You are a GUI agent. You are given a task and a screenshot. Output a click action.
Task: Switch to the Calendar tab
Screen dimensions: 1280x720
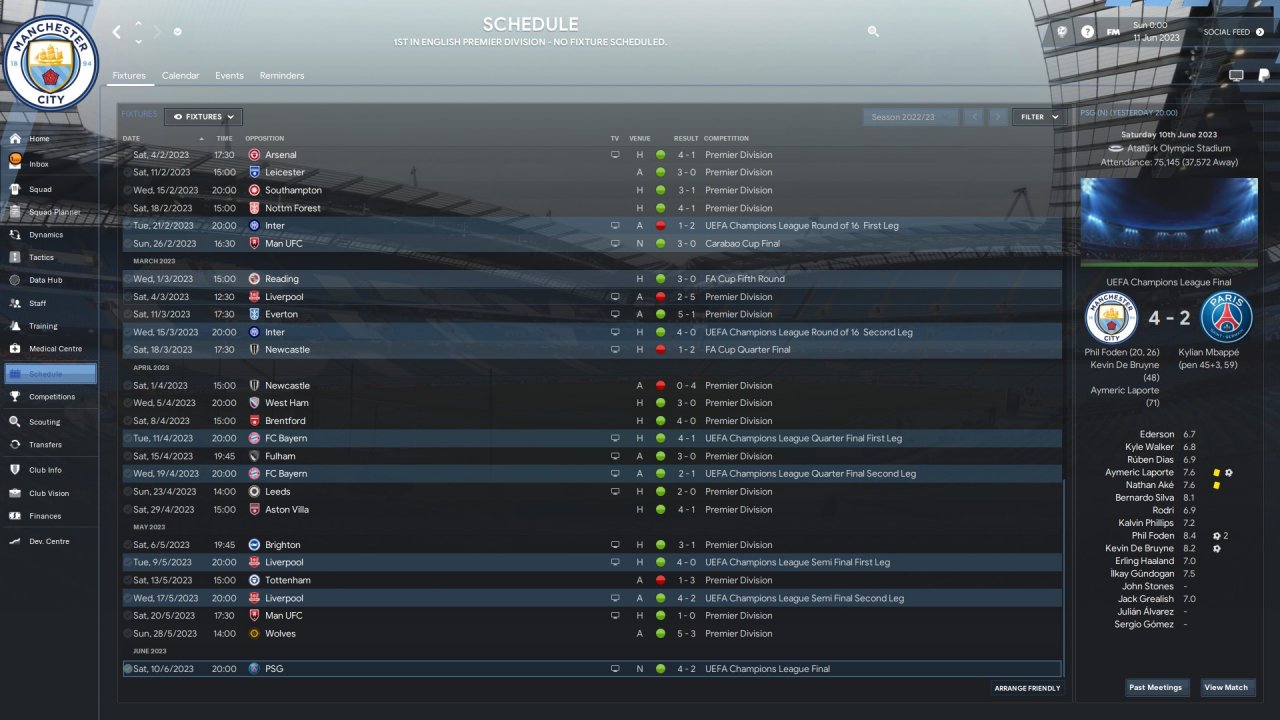(181, 76)
